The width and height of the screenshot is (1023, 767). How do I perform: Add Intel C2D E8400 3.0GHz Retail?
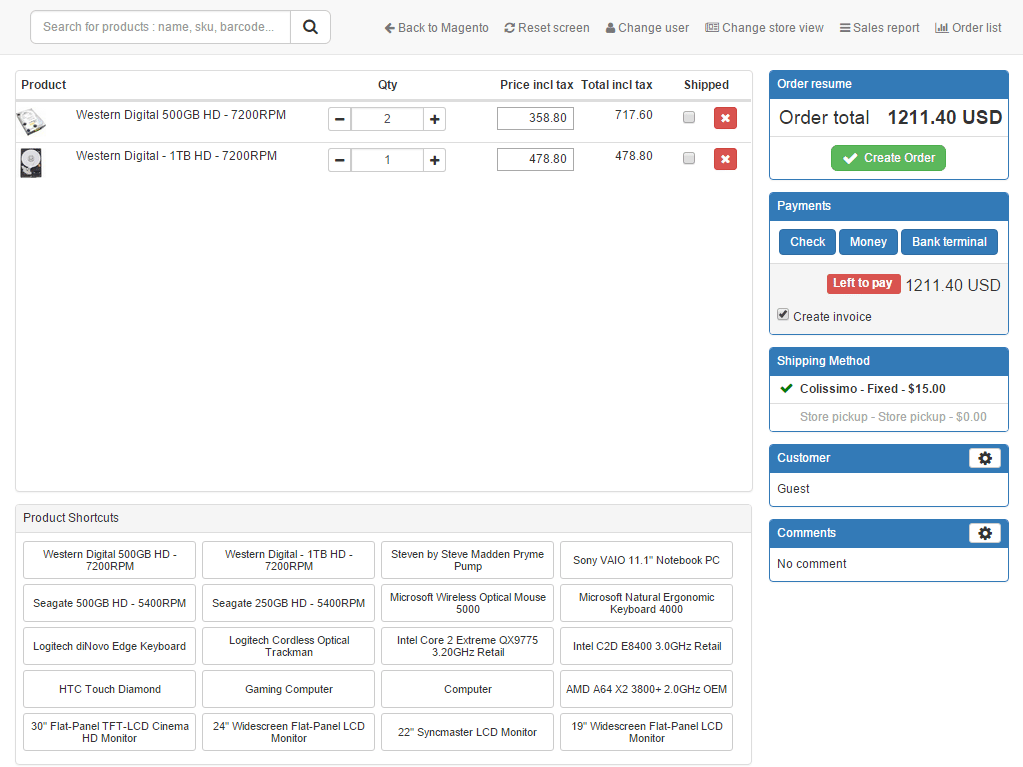coord(646,646)
